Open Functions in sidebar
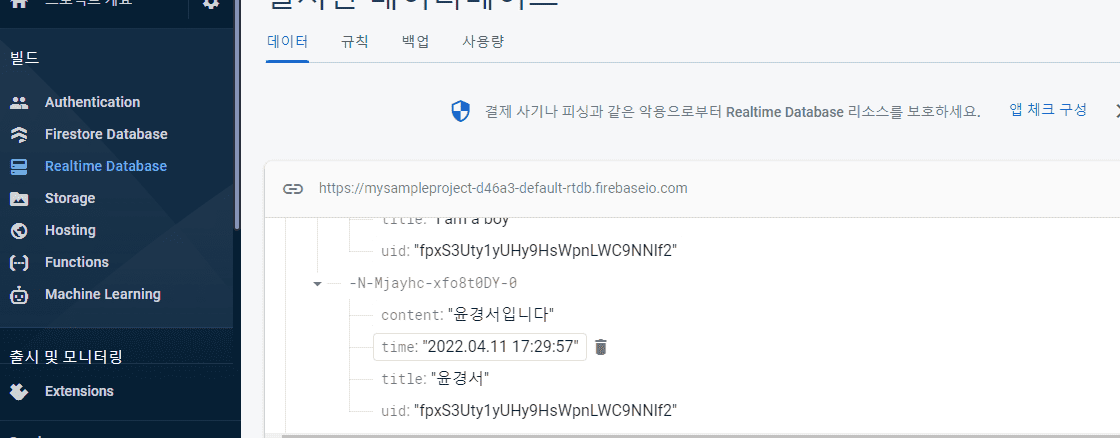The image size is (1120, 438). click(76, 262)
